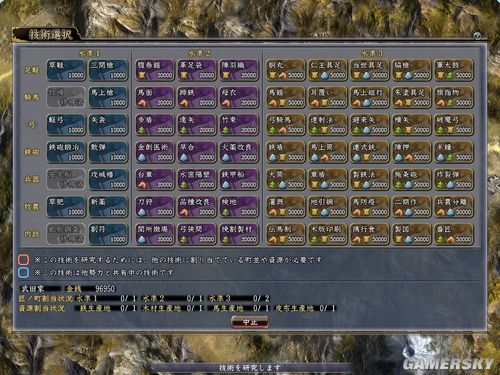
Task: Select the 半鐘 technology tile
Action: pyautogui.click(x=454, y=152)
